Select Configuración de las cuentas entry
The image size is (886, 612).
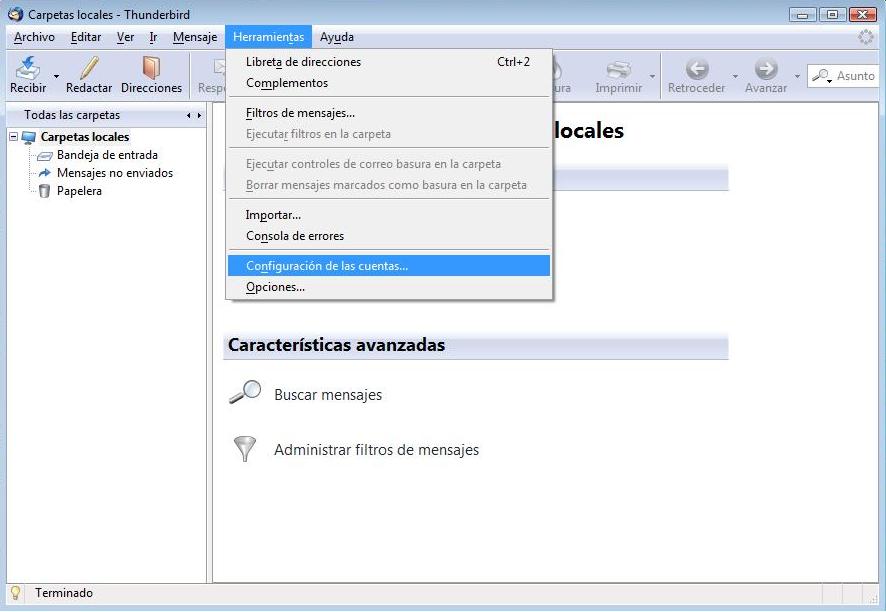coord(389,266)
